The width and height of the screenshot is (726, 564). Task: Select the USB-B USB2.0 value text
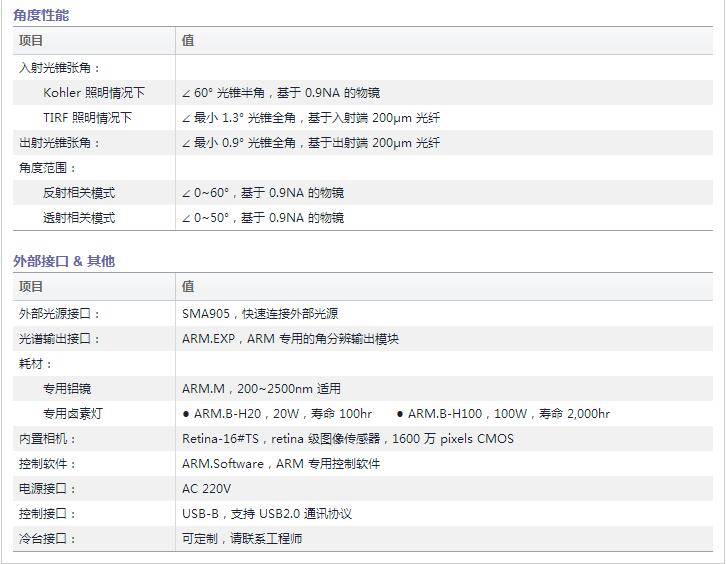tap(267, 514)
